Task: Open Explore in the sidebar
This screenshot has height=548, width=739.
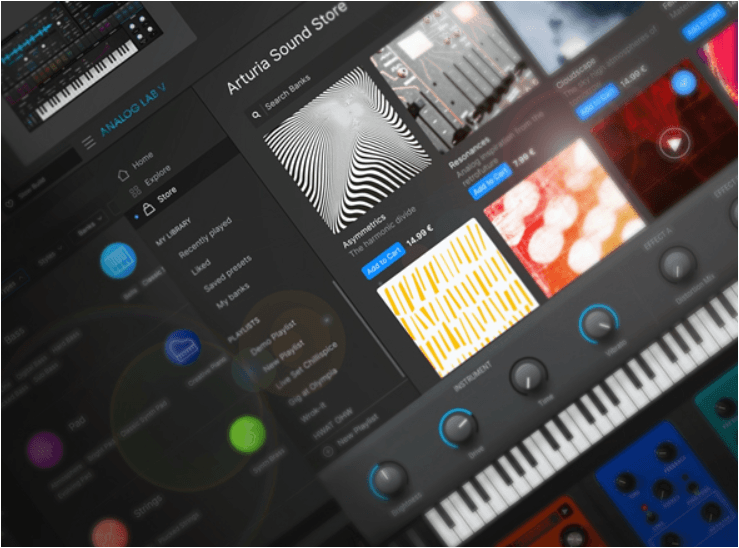Action: pyautogui.click(x=157, y=175)
